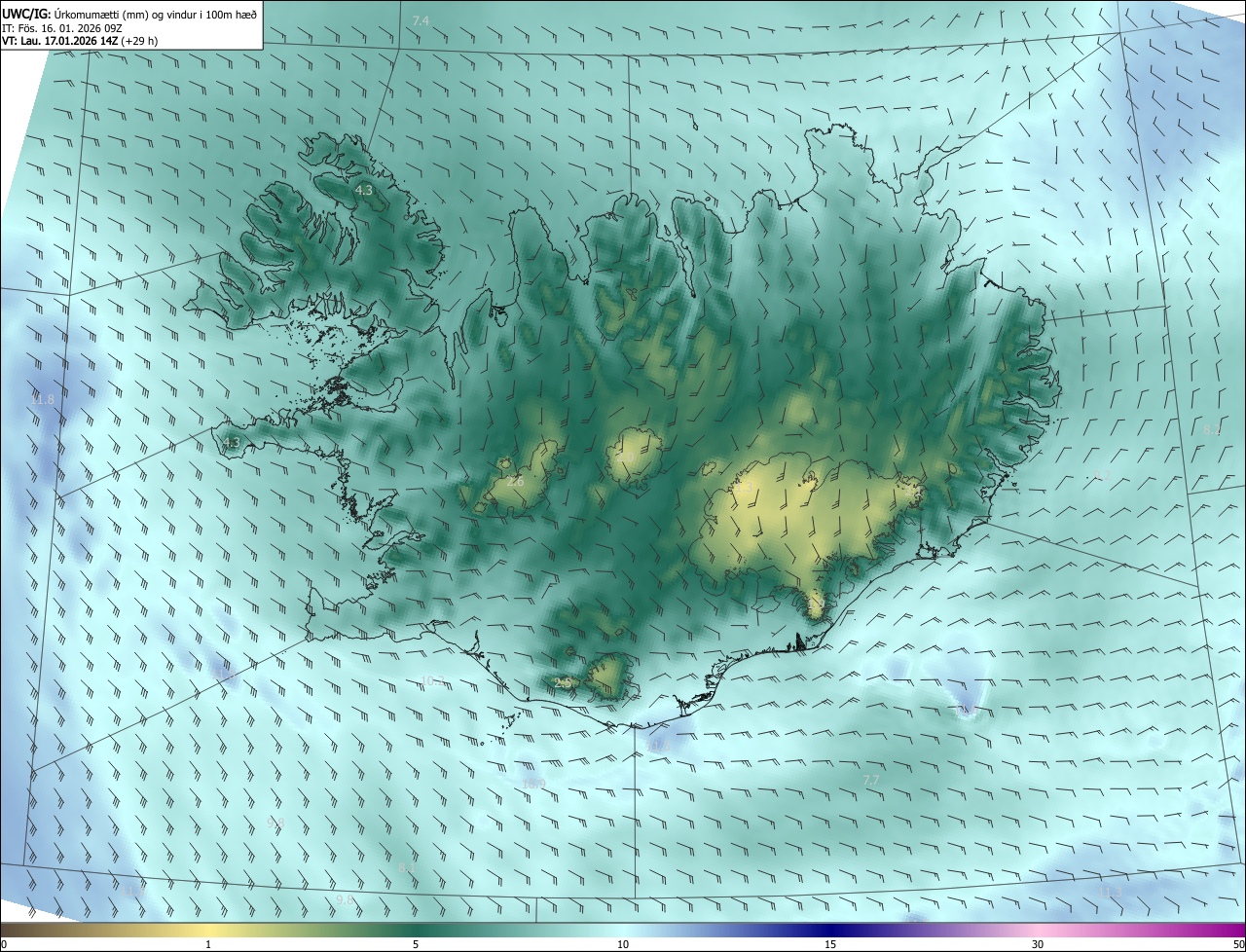Click the 10.2 value label off the southwest coast

click(431, 680)
